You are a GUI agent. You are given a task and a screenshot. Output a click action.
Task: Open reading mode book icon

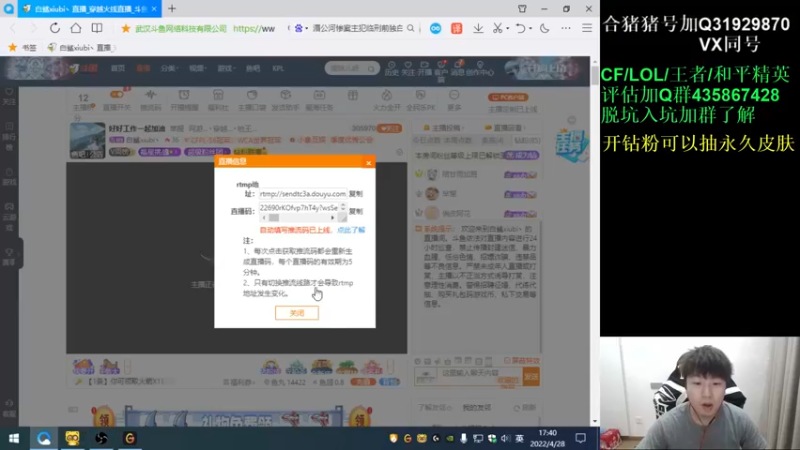coord(97,29)
